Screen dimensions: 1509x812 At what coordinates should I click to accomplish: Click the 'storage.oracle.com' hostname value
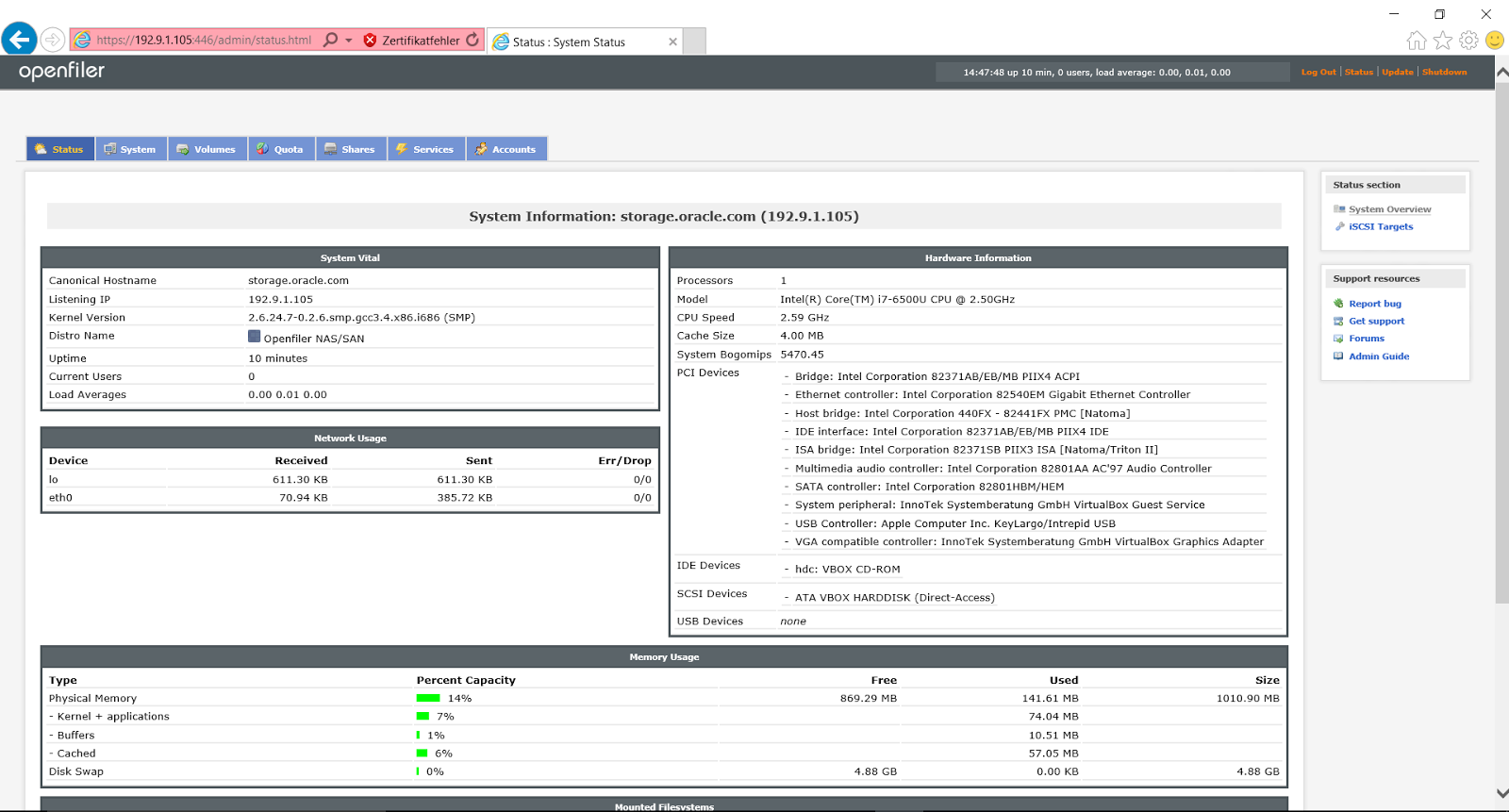coord(298,281)
